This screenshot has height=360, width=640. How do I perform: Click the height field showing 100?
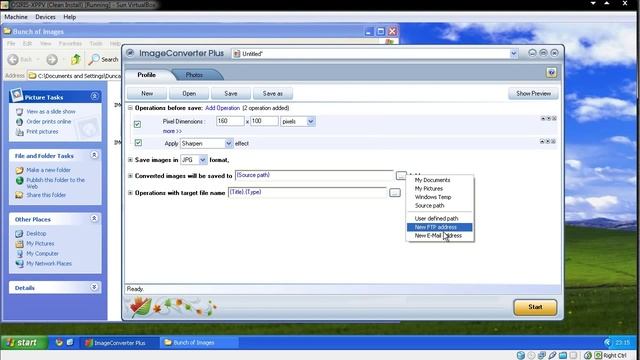click(264, 121)
